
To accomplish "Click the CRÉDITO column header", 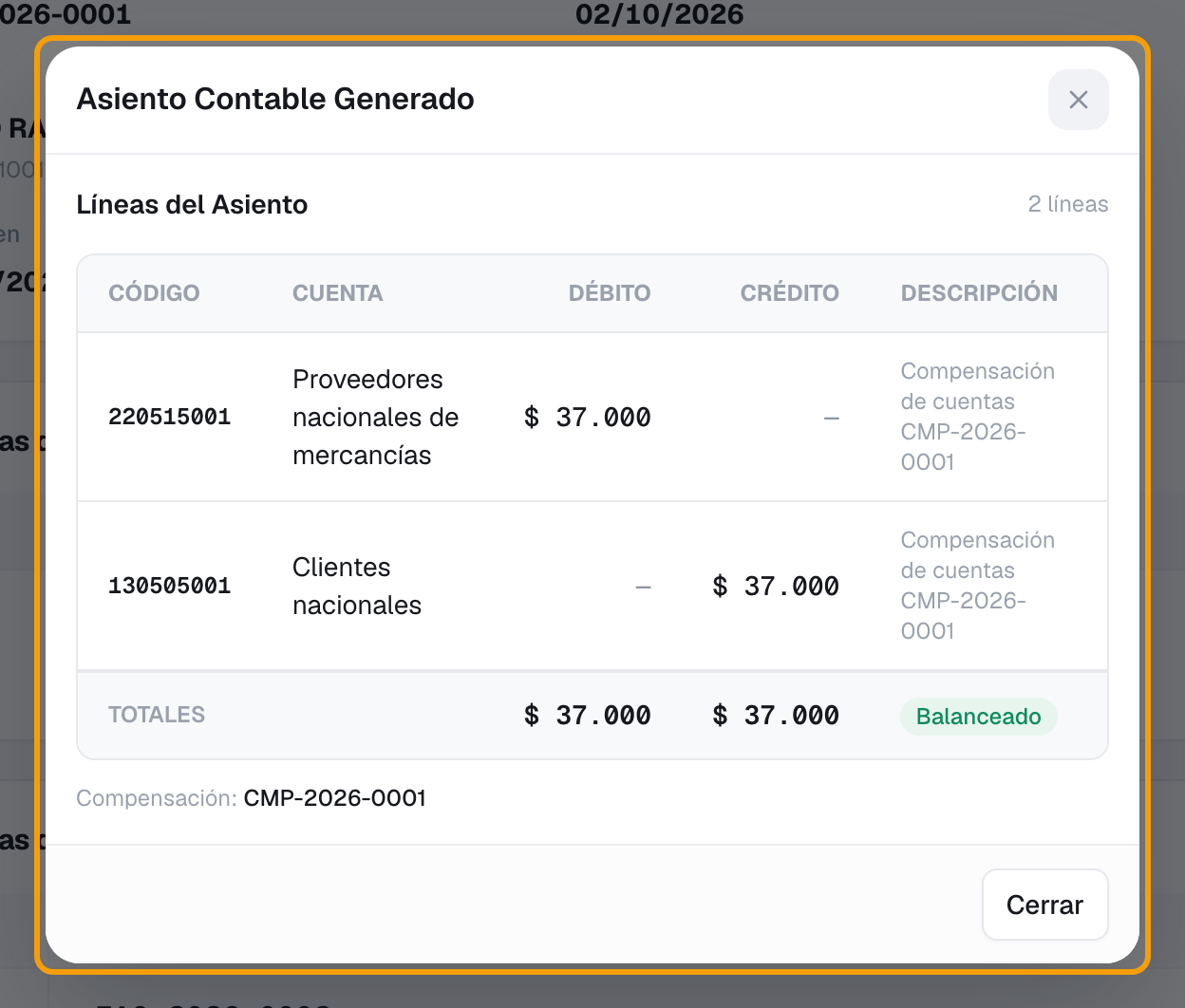I will pos(790,293).
